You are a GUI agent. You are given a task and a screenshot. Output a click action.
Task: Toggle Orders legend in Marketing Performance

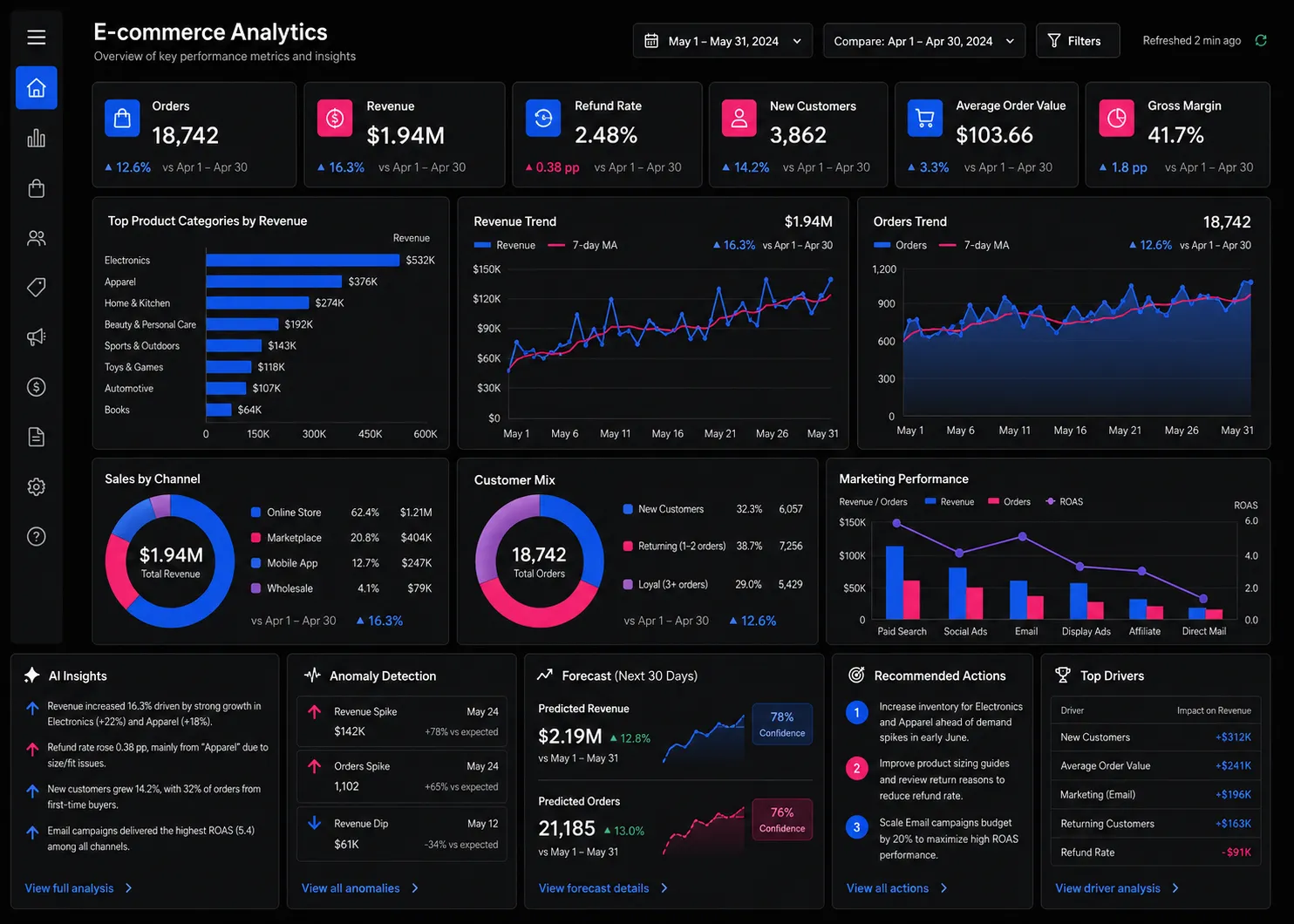coord(1009,501)
